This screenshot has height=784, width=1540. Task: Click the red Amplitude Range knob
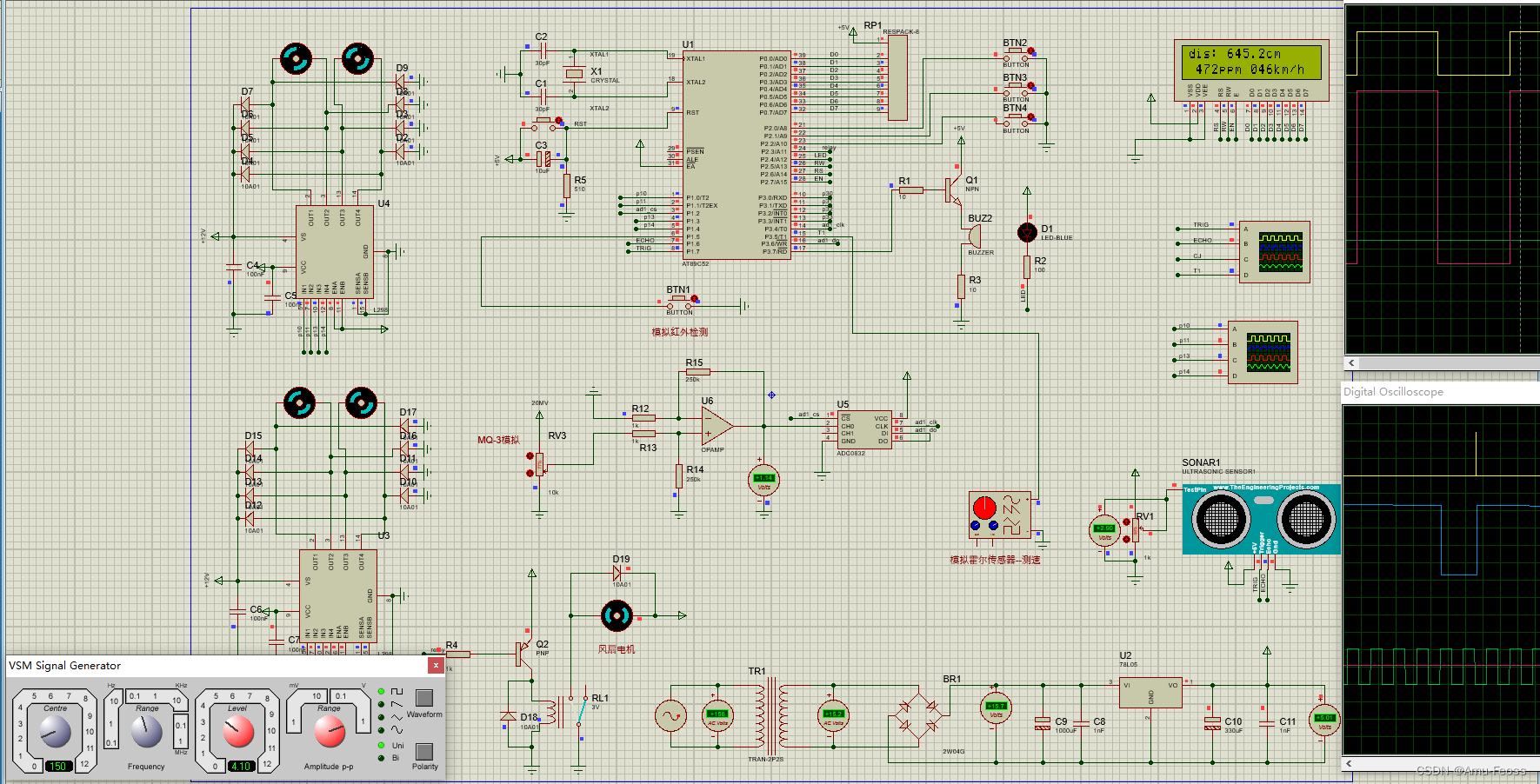coord(330,731)
